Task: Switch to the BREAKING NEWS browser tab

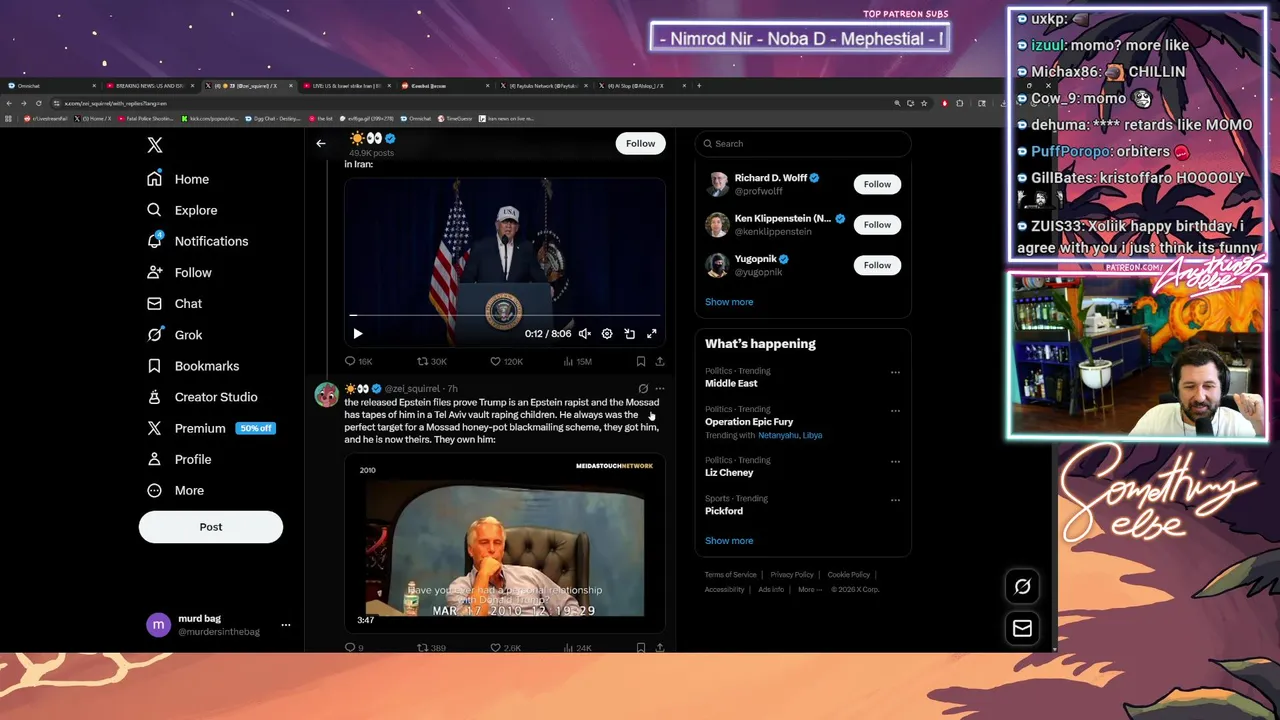Action: [150, 86]
